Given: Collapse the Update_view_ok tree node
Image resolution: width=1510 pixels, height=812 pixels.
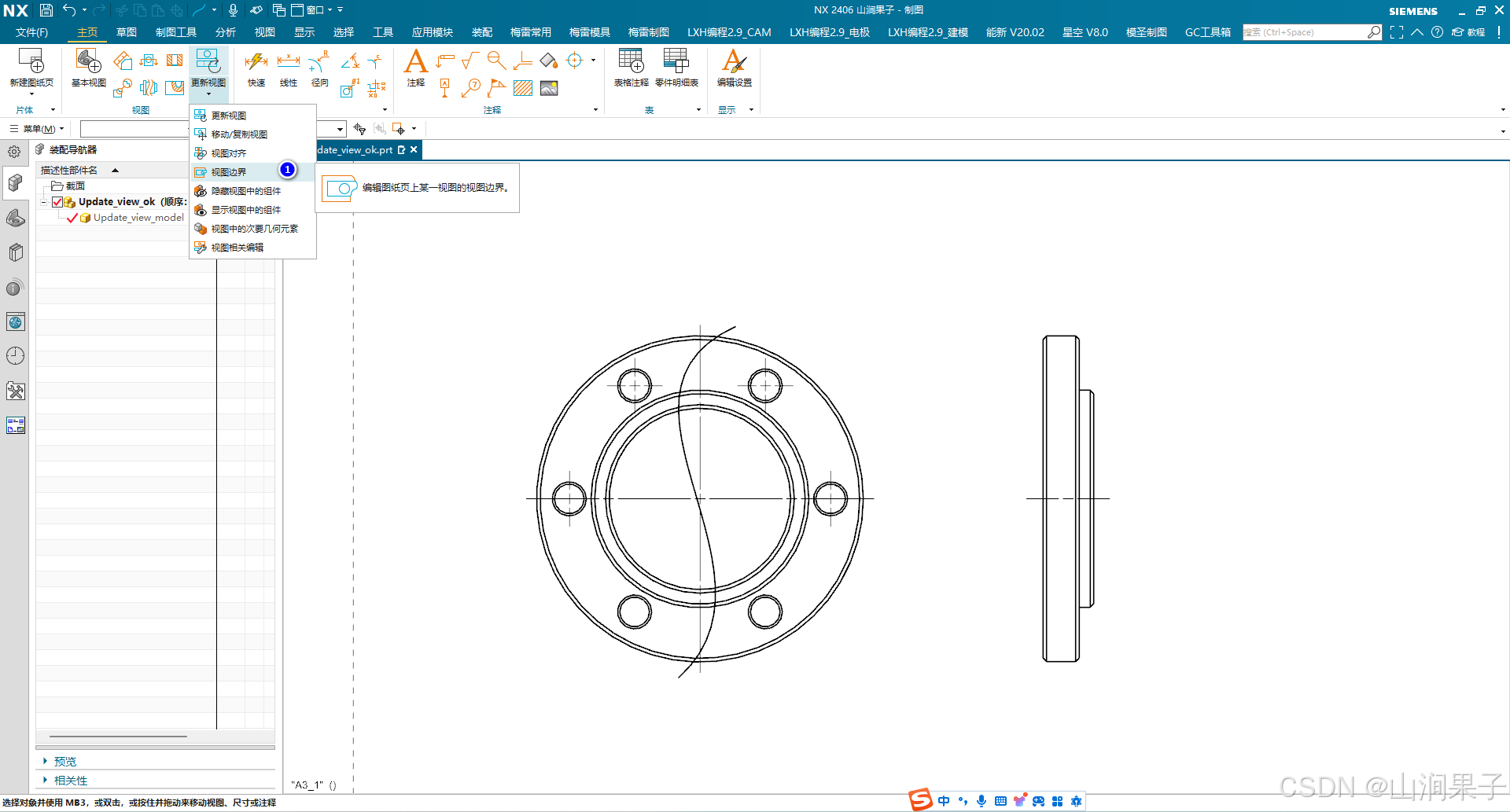Looking at the screenshot, I should [43, 202].
